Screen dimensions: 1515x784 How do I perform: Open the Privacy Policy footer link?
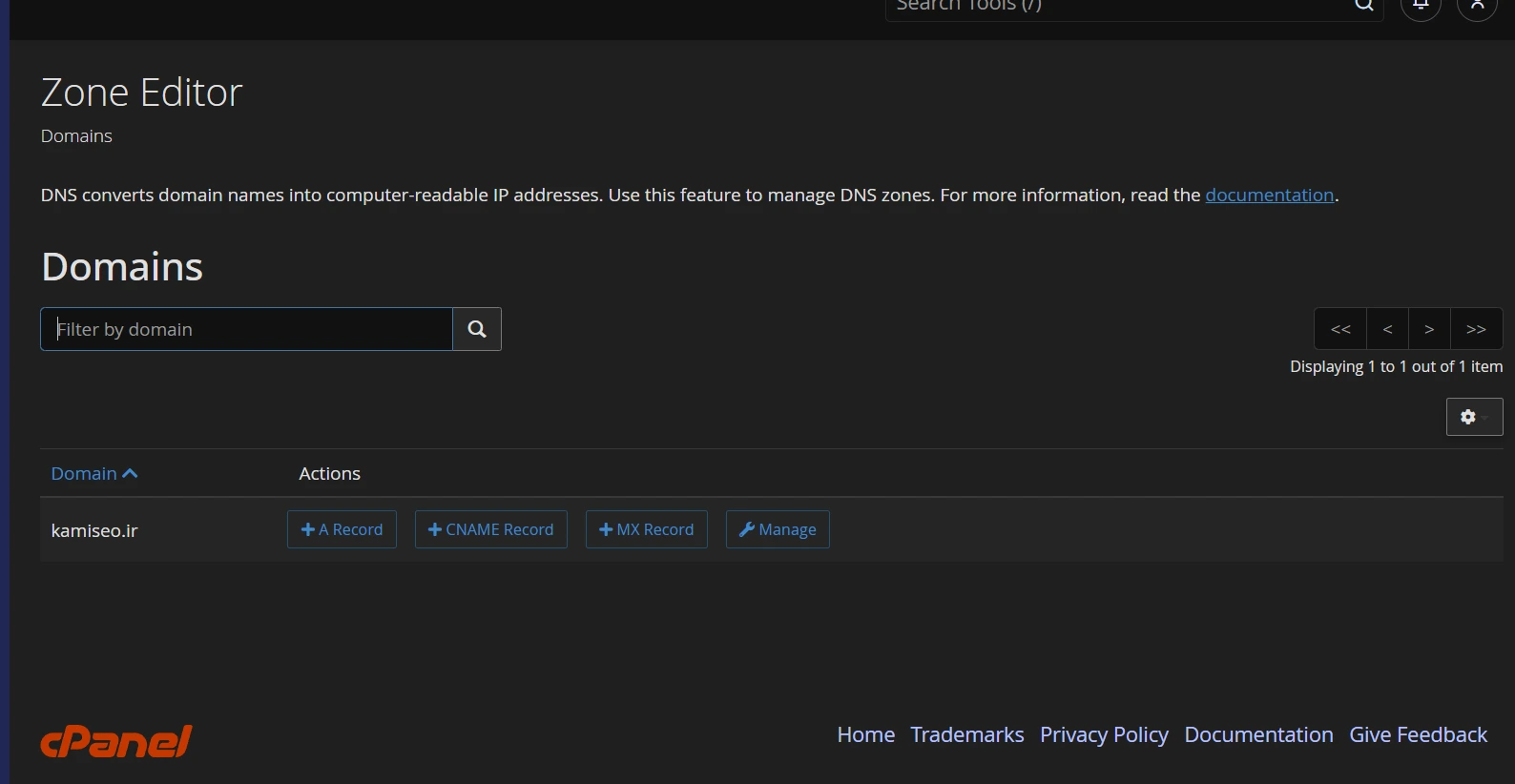pyautogui.click(x=1104, y=734)
